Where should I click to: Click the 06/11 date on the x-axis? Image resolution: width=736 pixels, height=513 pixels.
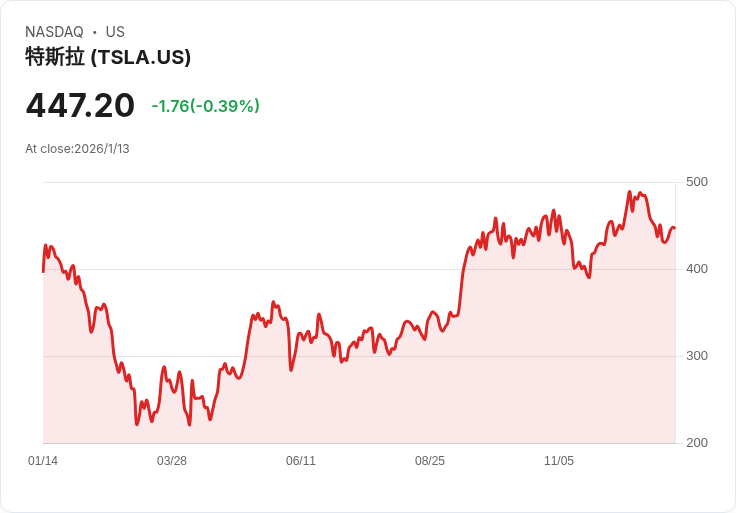301,461
